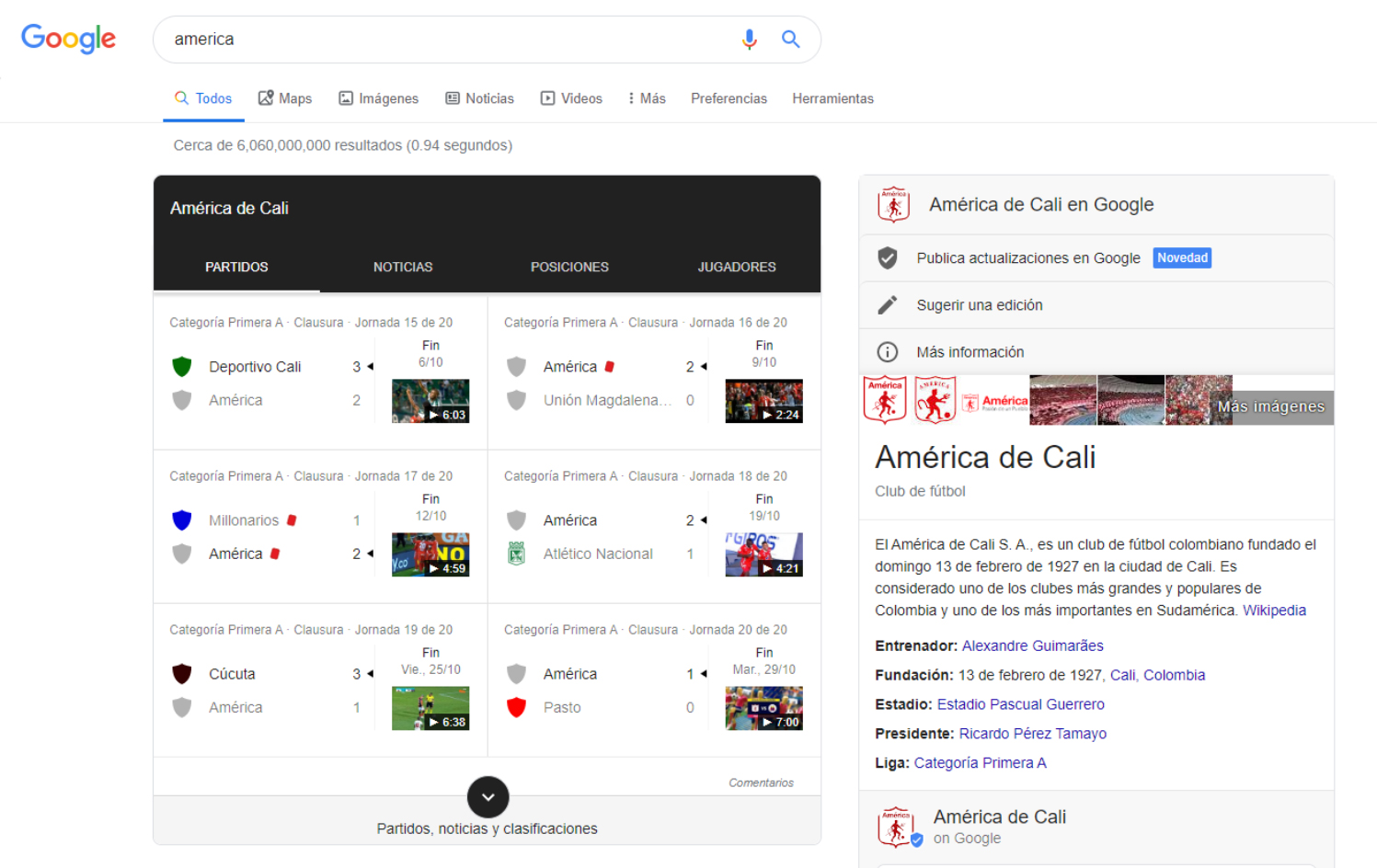The width and height of the screenshot is (1377, 868).
Task: Click the Deportivo Cali green shield icon
Action: tap(182, 367)
